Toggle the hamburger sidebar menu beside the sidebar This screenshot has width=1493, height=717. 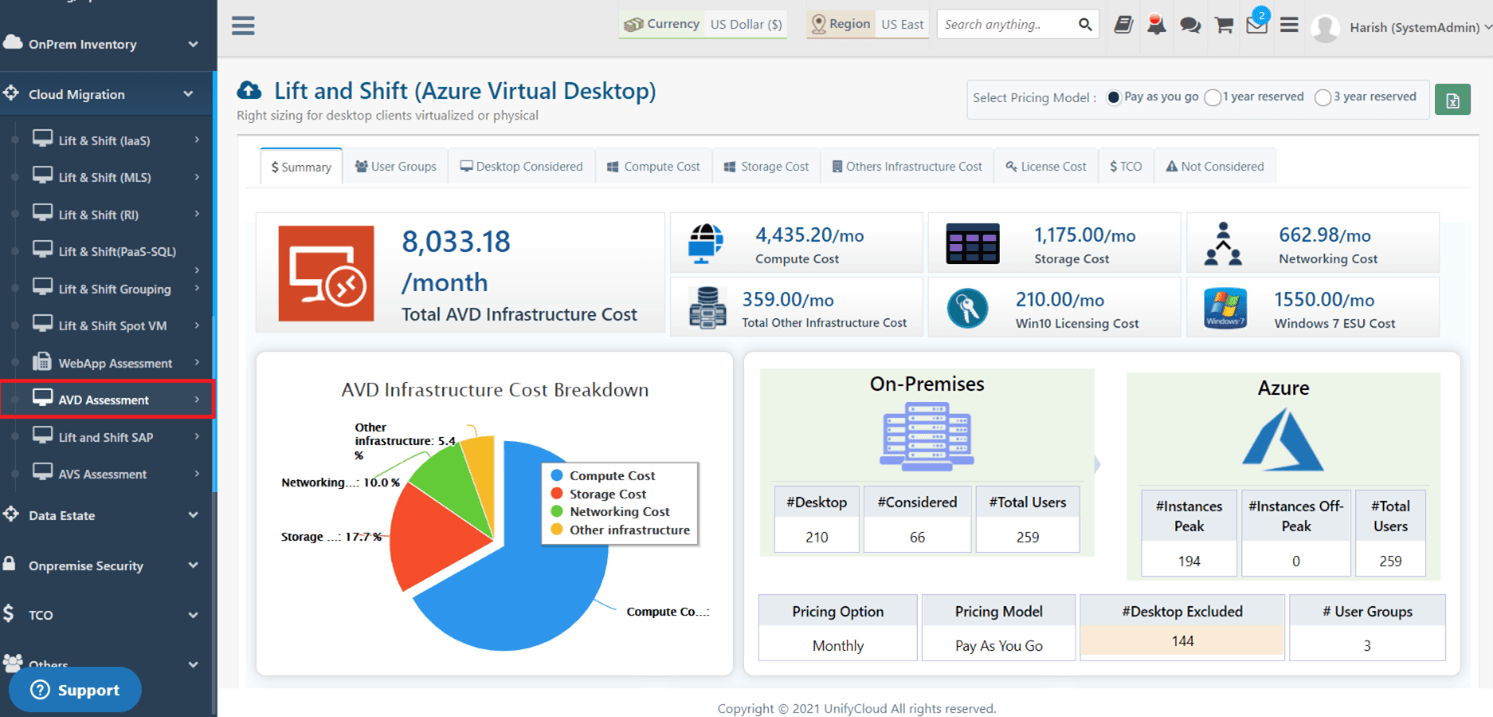tap(243, 26)
